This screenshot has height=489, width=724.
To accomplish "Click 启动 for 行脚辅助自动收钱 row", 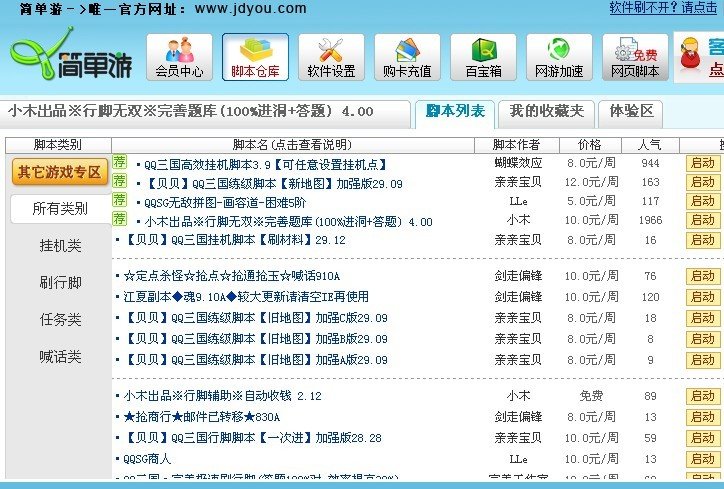I will (703, 396).
